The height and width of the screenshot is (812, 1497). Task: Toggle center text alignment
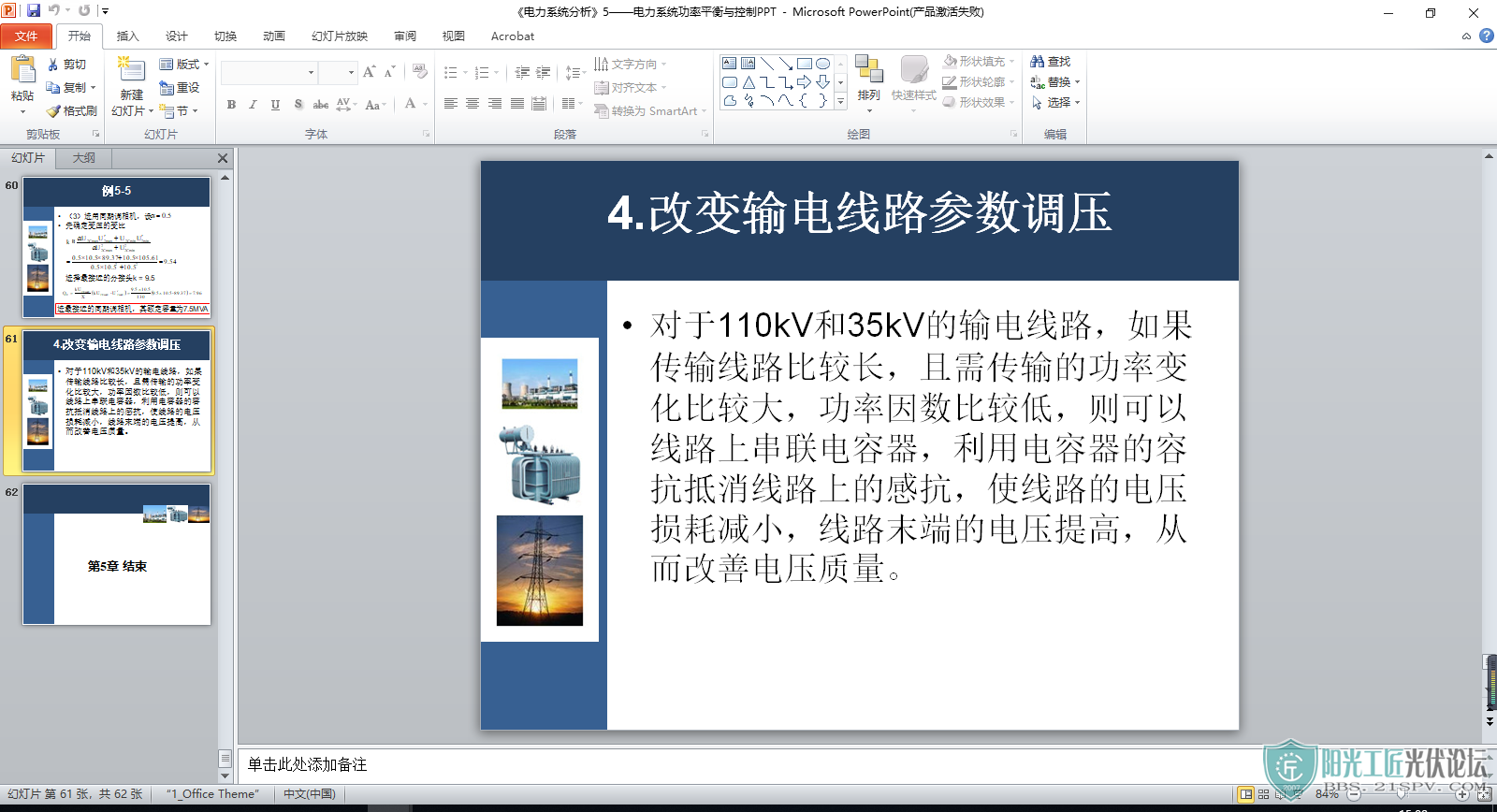(472, 104)
